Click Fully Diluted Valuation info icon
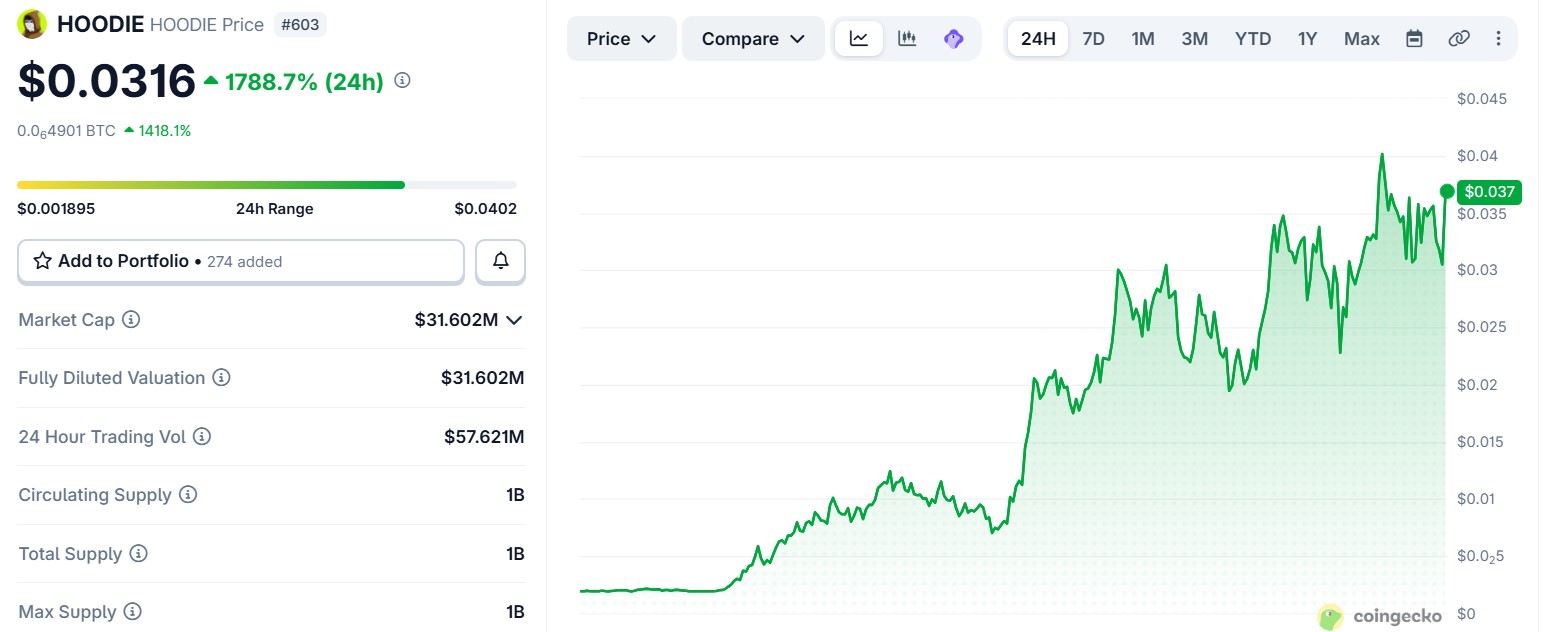1555x632 pixels. tap(222, 378)
